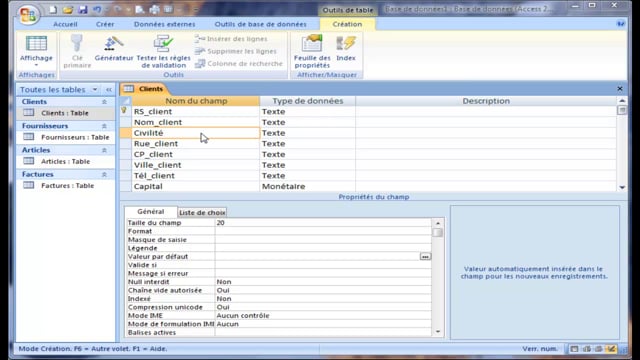Switch to pivot chart view from status bar
This screenshot has height=360, width=640.
click(599, 349)
